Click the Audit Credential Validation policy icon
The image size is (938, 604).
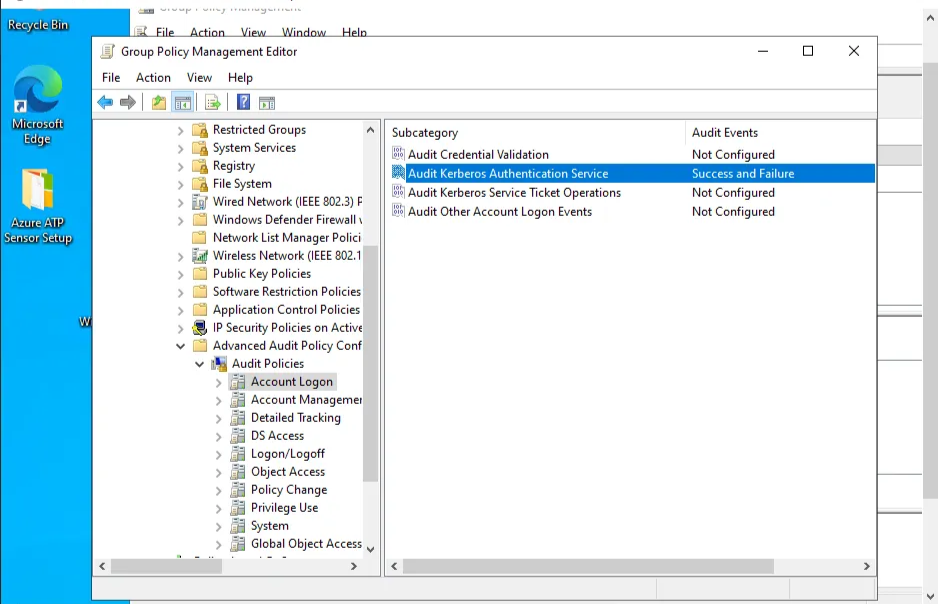coord(398,154)
